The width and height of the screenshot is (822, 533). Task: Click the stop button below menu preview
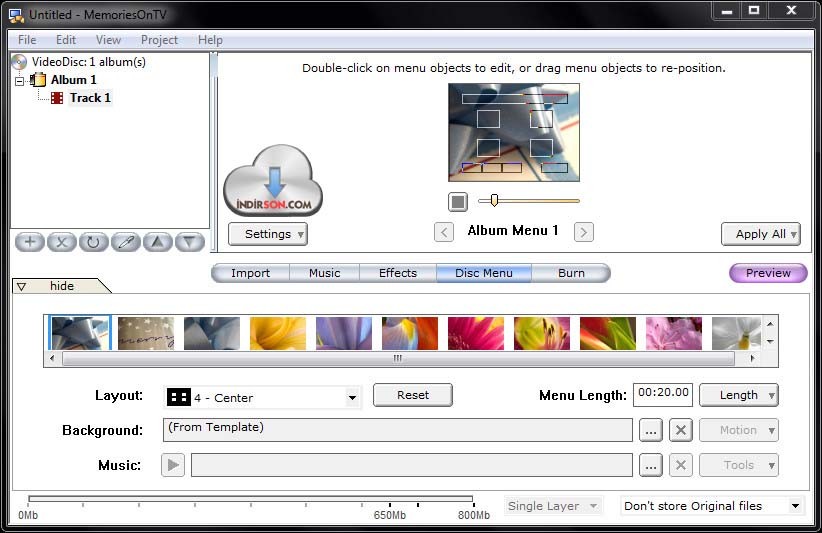click(x=458, y=202)
